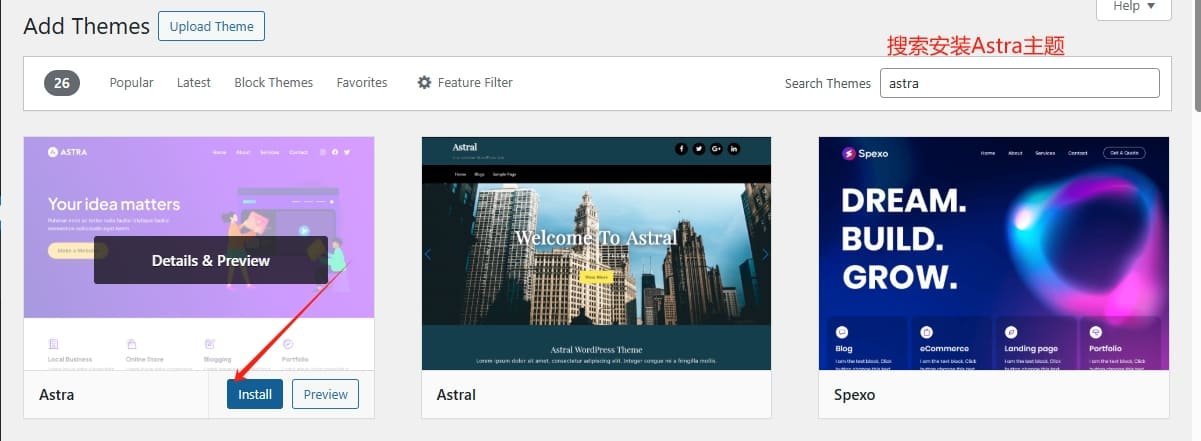Click the 26 themes count badge
This screenshot has height=441, width=1201.
point(62,83)
